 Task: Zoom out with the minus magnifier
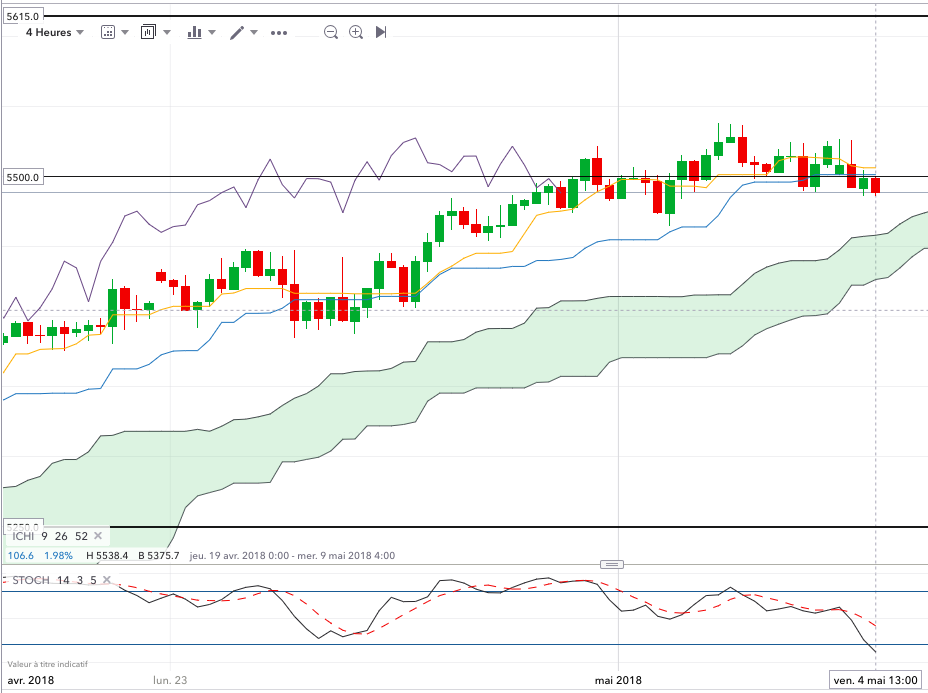[x=331, y=32]
